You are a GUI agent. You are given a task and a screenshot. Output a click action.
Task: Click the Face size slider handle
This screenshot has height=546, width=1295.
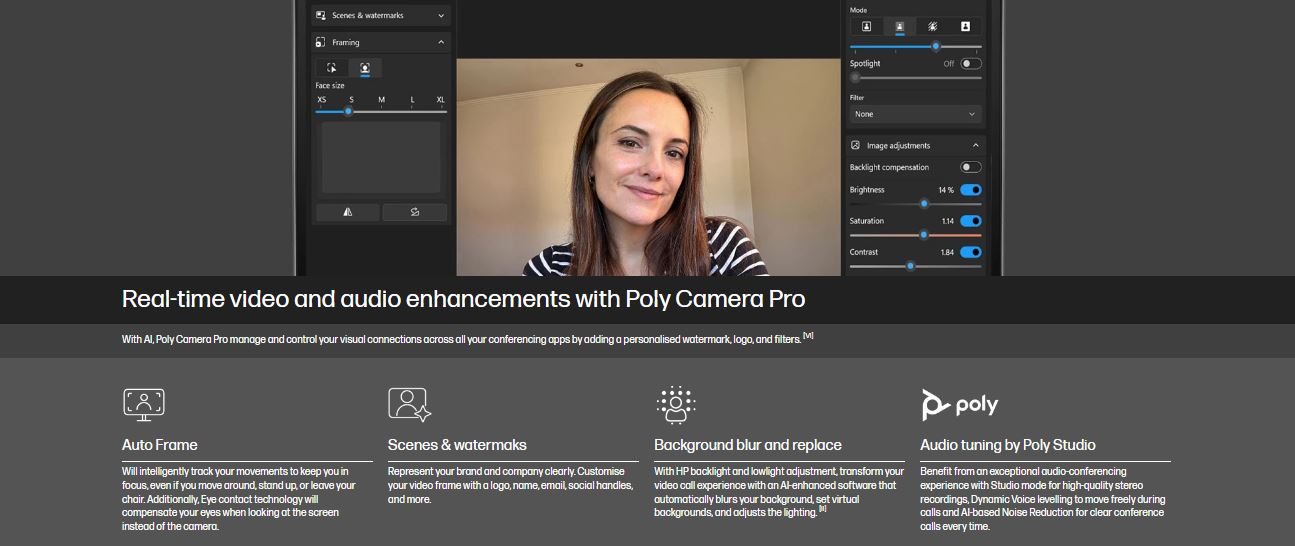(348, 111)
